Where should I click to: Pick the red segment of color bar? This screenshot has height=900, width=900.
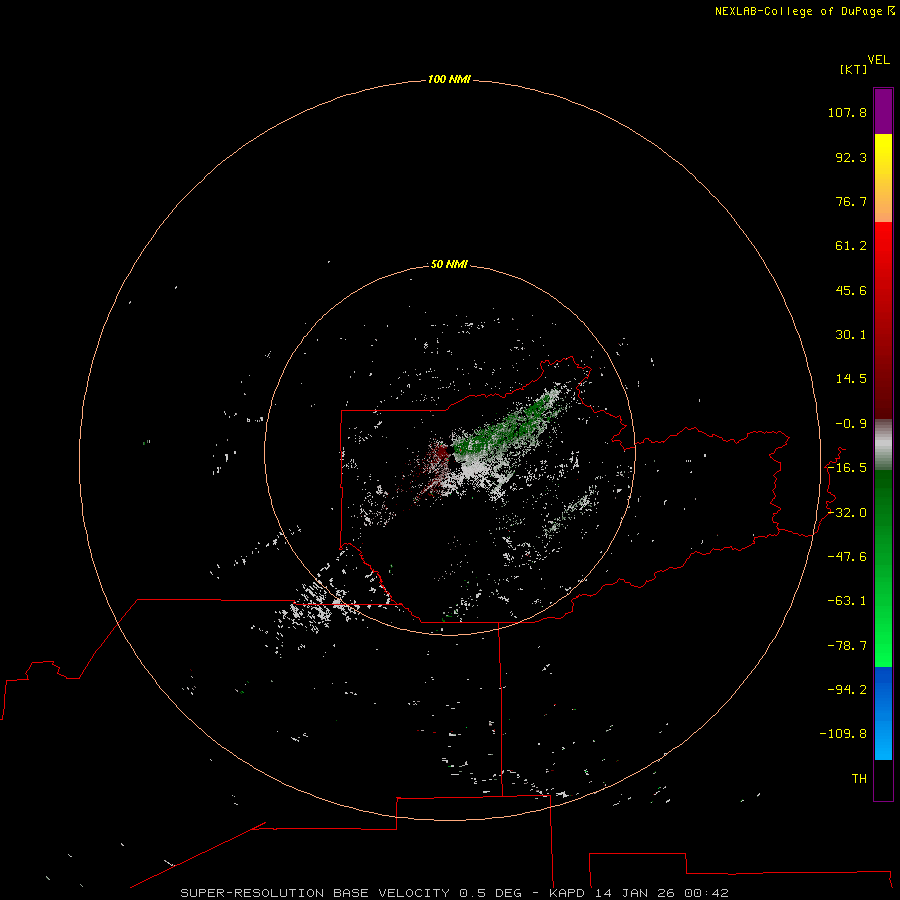[x=883, y=320]
